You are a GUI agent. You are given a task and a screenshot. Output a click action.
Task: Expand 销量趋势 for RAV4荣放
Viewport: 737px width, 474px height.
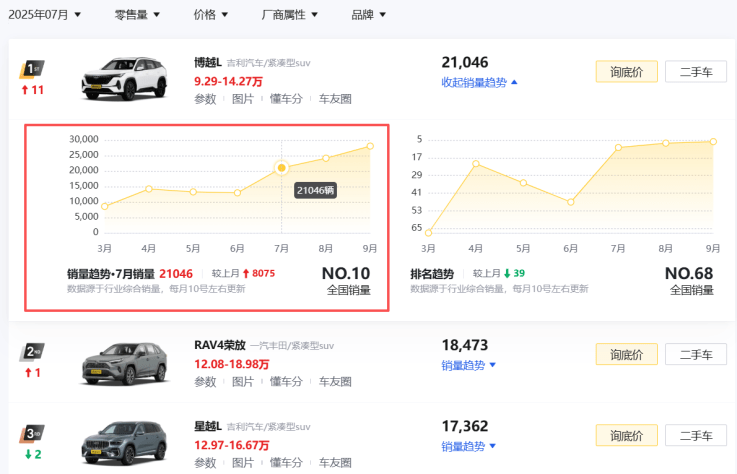(x=468, y=365)
